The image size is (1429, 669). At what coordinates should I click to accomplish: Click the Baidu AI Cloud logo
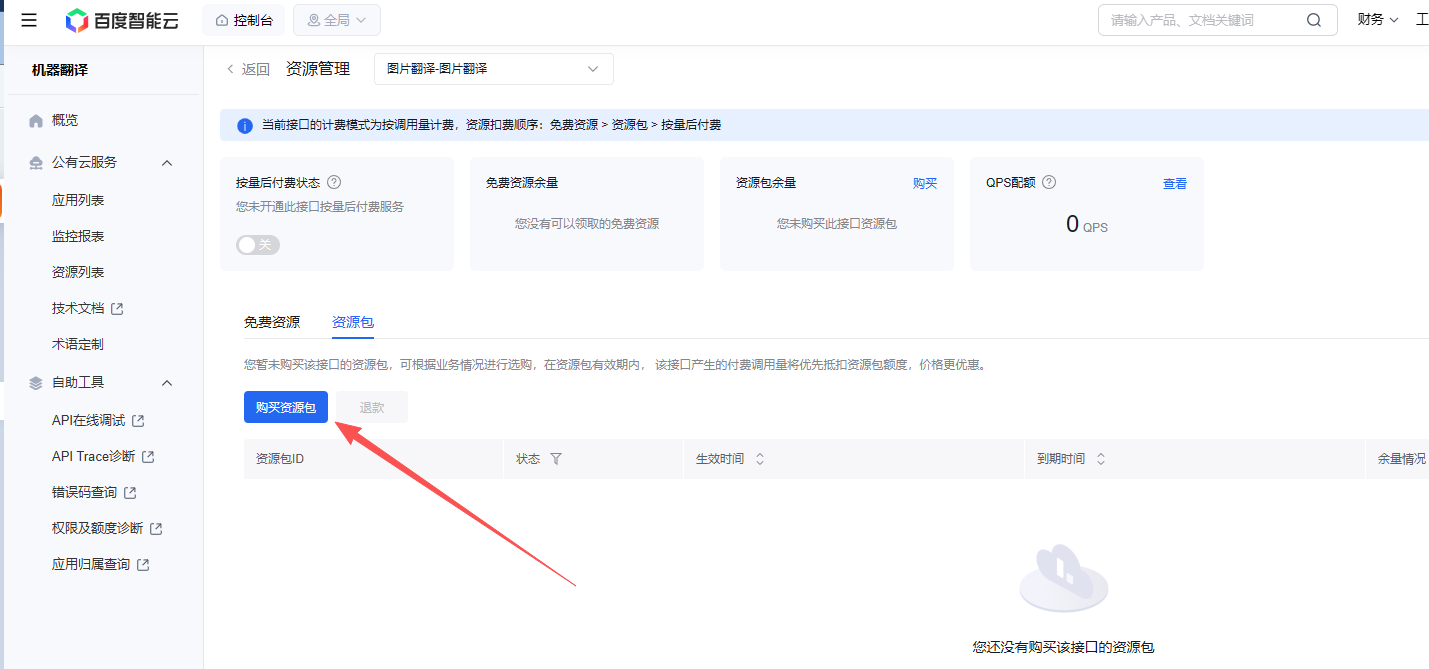point(122,20)
